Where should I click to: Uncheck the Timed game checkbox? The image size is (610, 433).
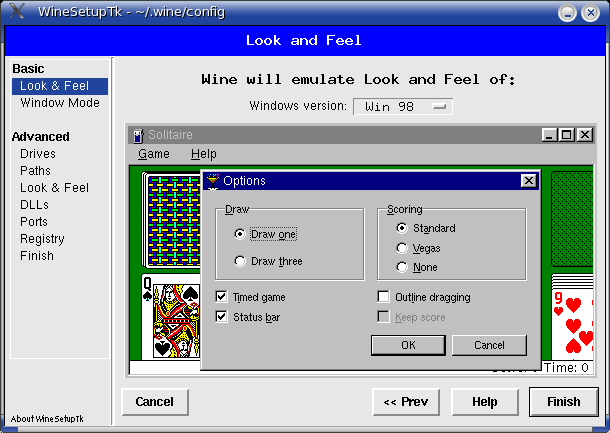coord(221,297)
